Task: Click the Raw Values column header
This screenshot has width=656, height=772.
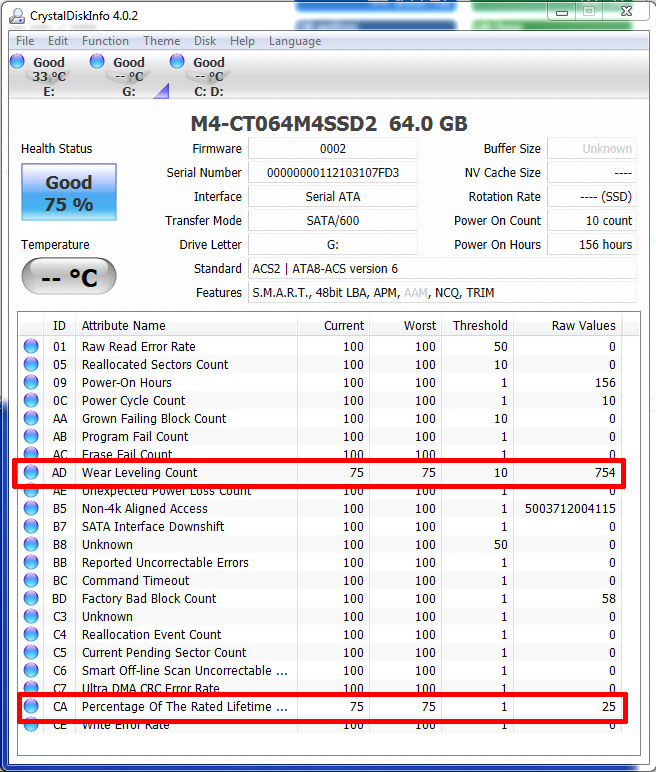Action: point(568,325)
